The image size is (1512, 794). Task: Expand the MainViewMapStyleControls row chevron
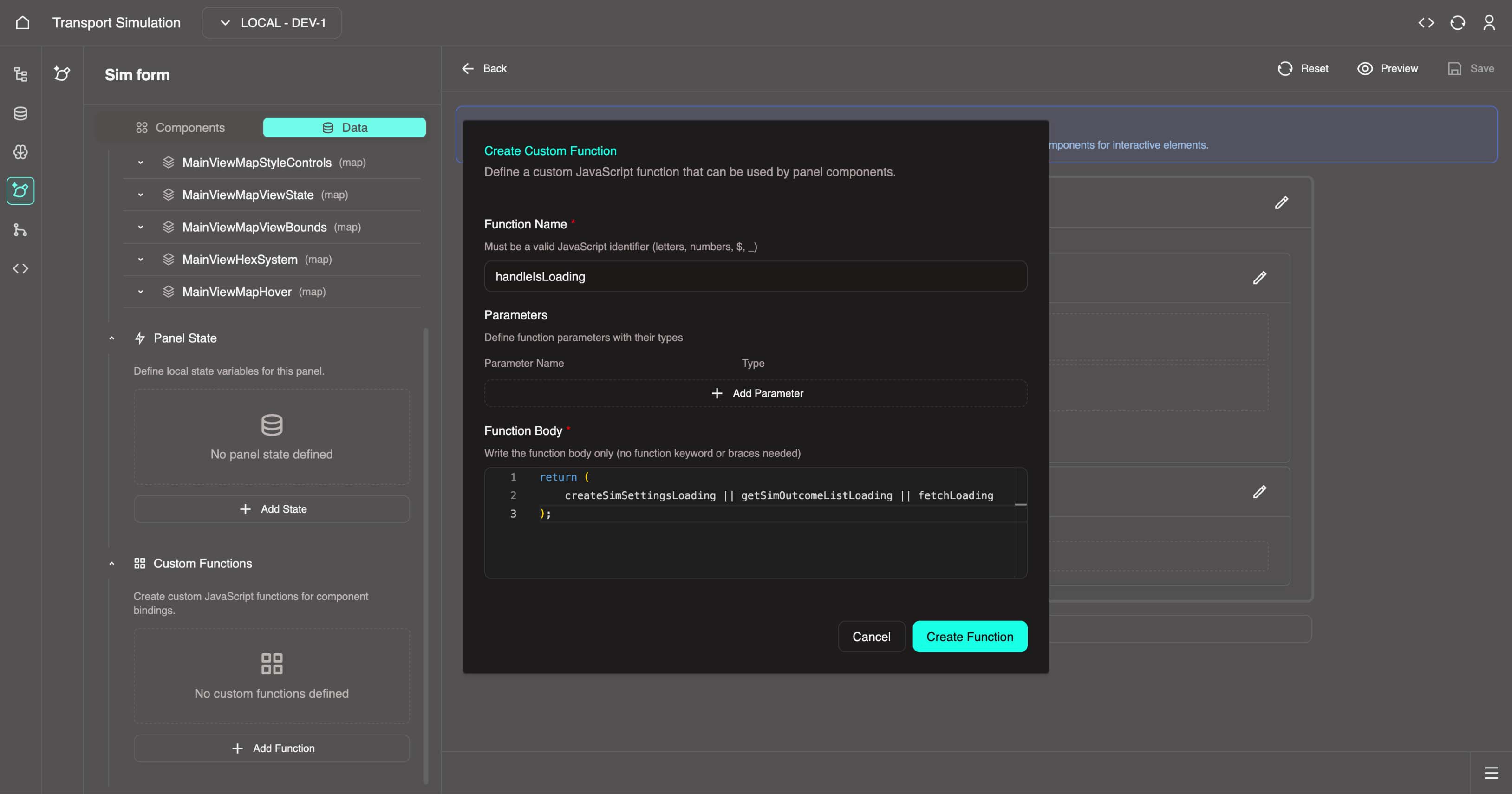point(140,163)
